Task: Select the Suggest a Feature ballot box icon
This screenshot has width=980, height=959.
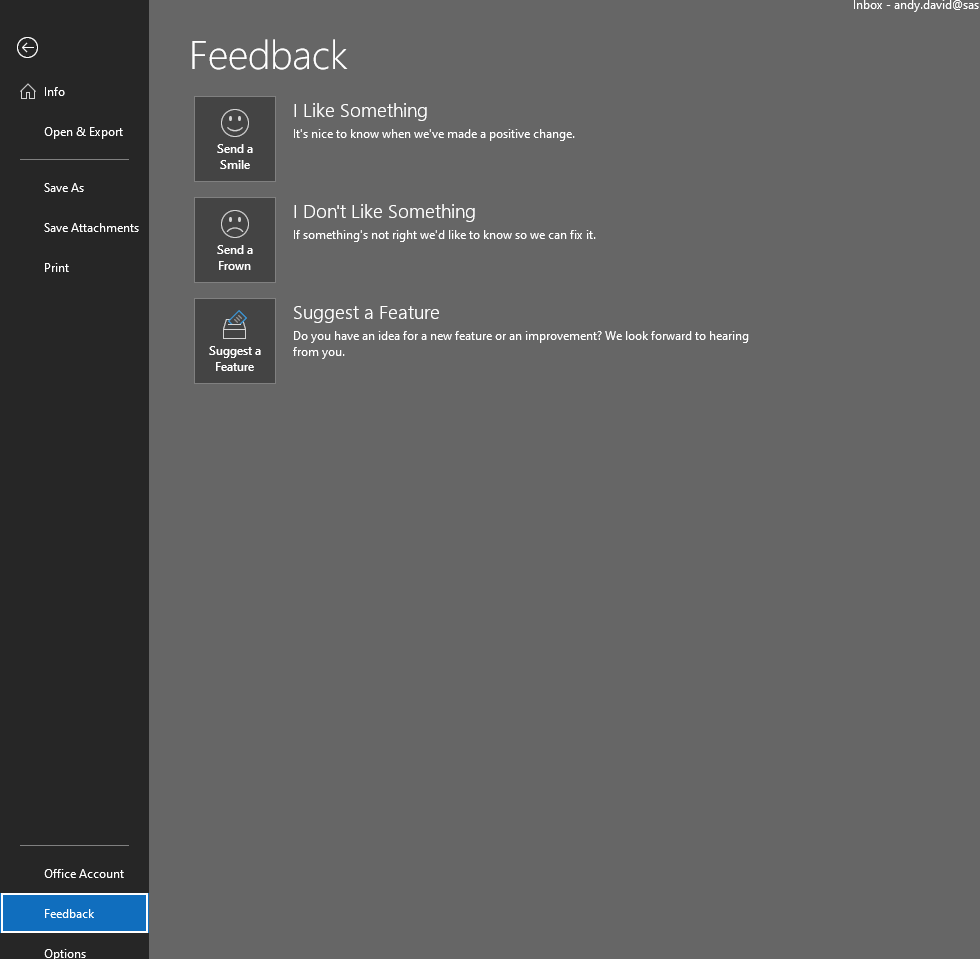Action: pos(234,324)
